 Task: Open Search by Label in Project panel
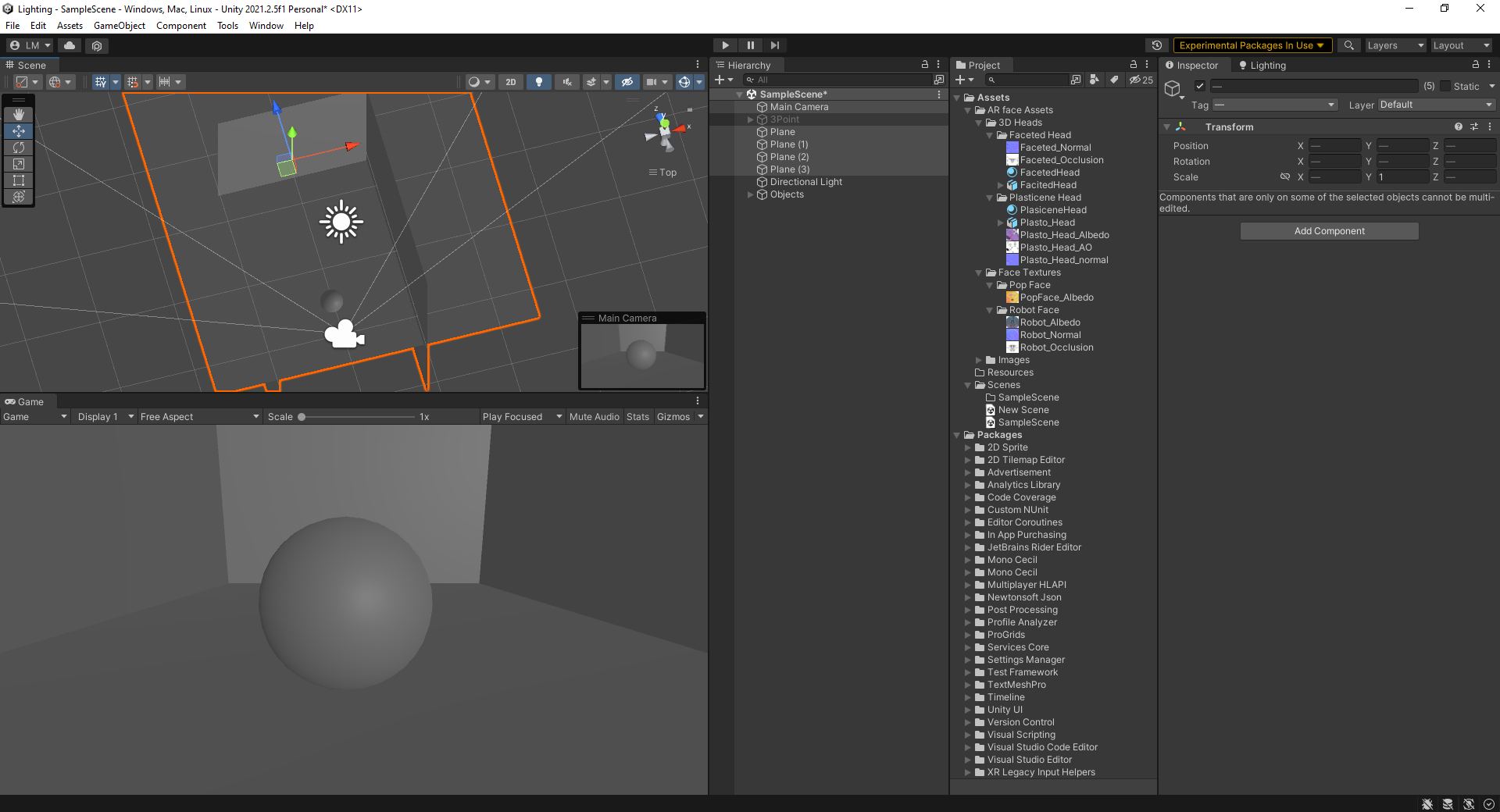coord(1114,80)
